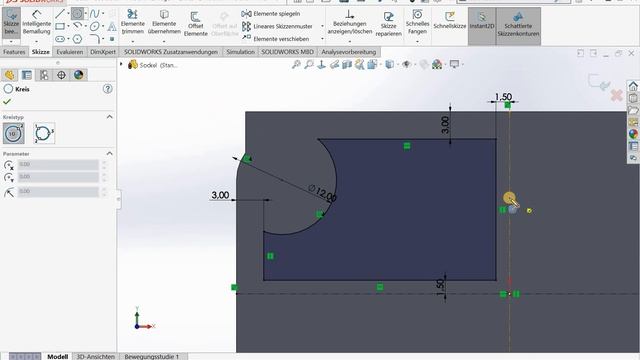This screenshot has height=360, width=640.
Task: Select Intelligente Bemaßung dimension tool
Action: 36,23
